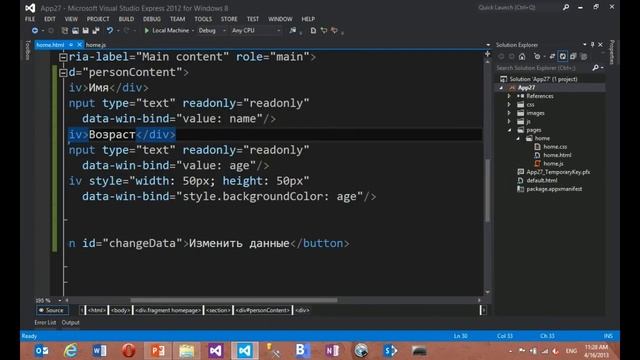Screen dimensions: 640x360
Task: Click the document icon right of Any CPU
Action: tap(313, 31)
